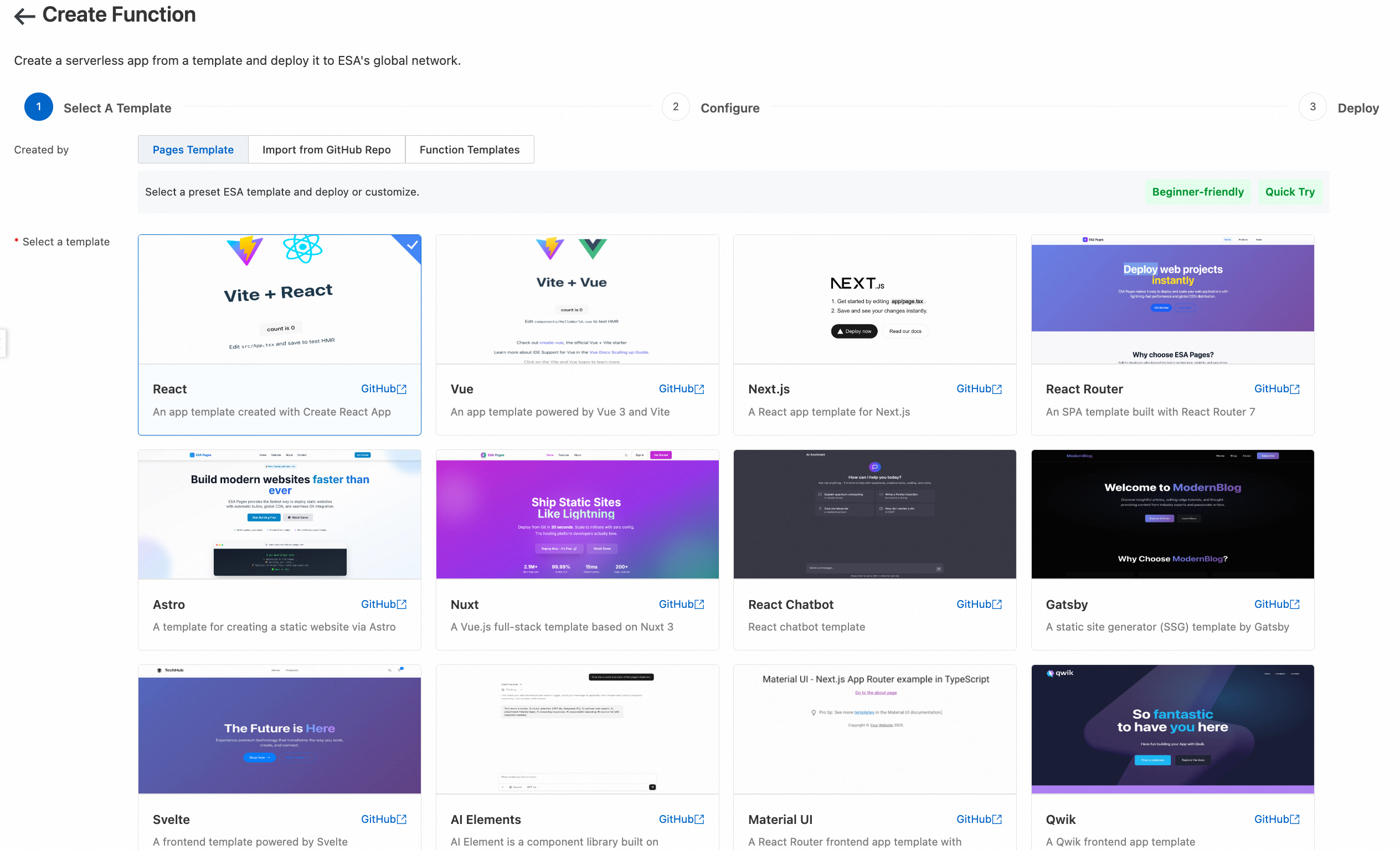1400x850 pixels.
Task: Click 'A template for creating a static website via Astro'
Action: tap(275, 627)
